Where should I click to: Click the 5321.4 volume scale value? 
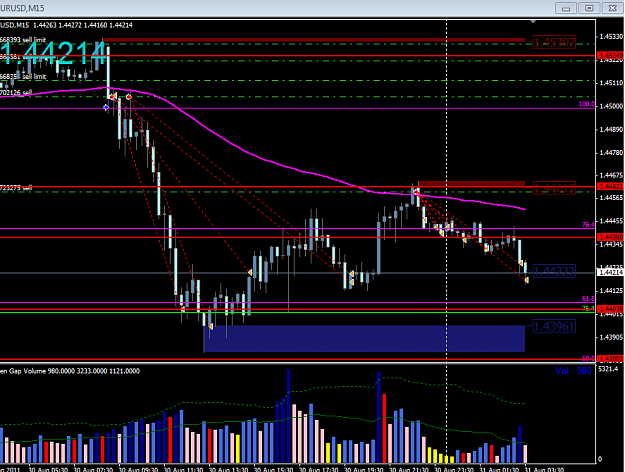(608, 369)
